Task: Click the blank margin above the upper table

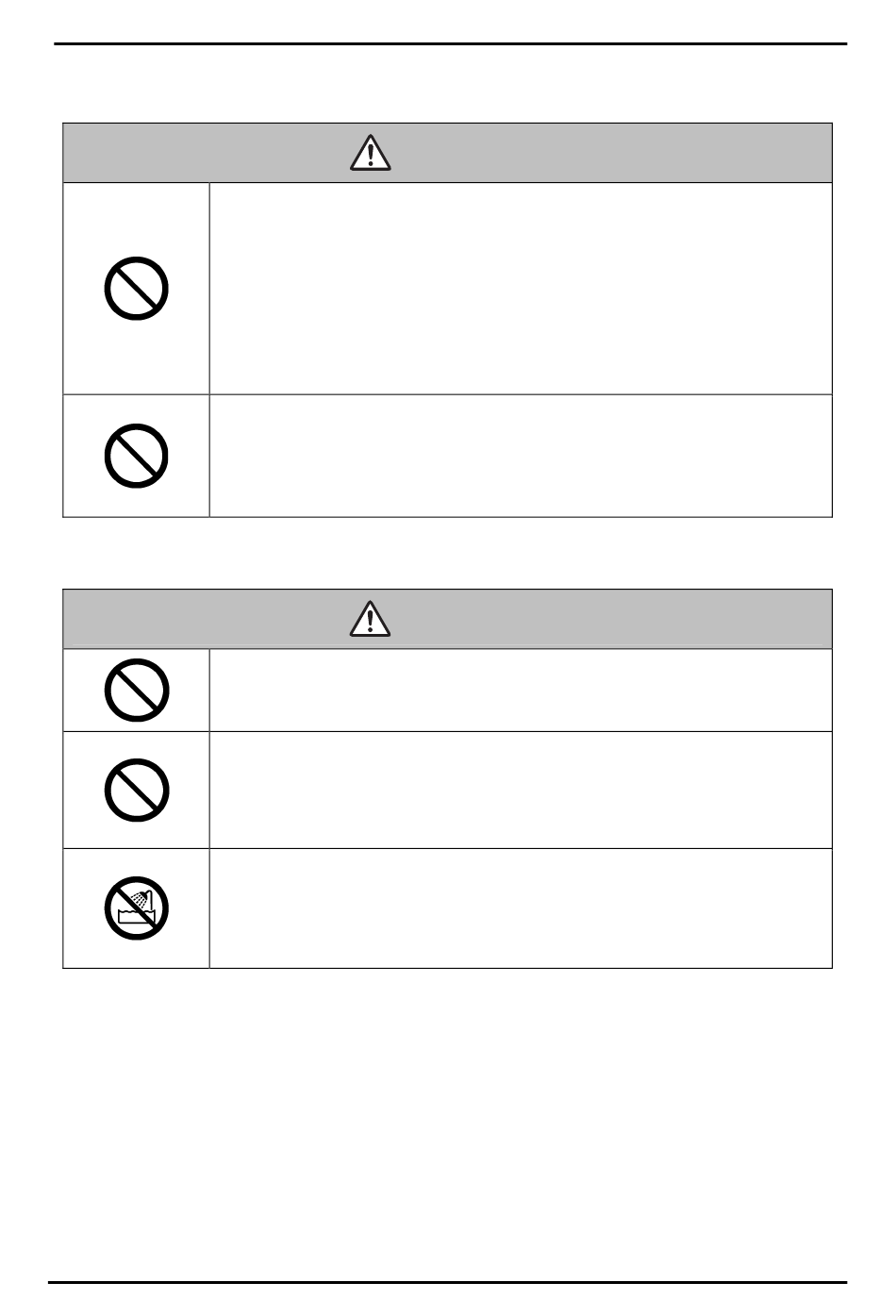Action: (x=447, y=84)
